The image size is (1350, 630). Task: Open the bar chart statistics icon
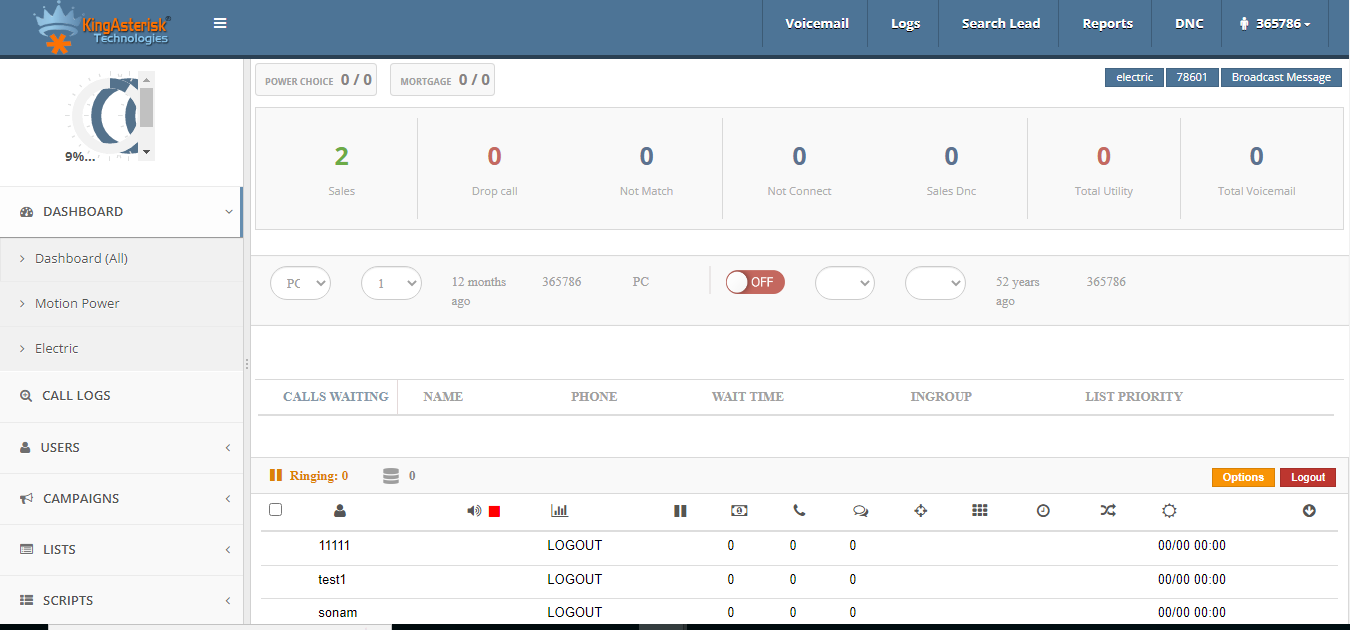(559, 510)
